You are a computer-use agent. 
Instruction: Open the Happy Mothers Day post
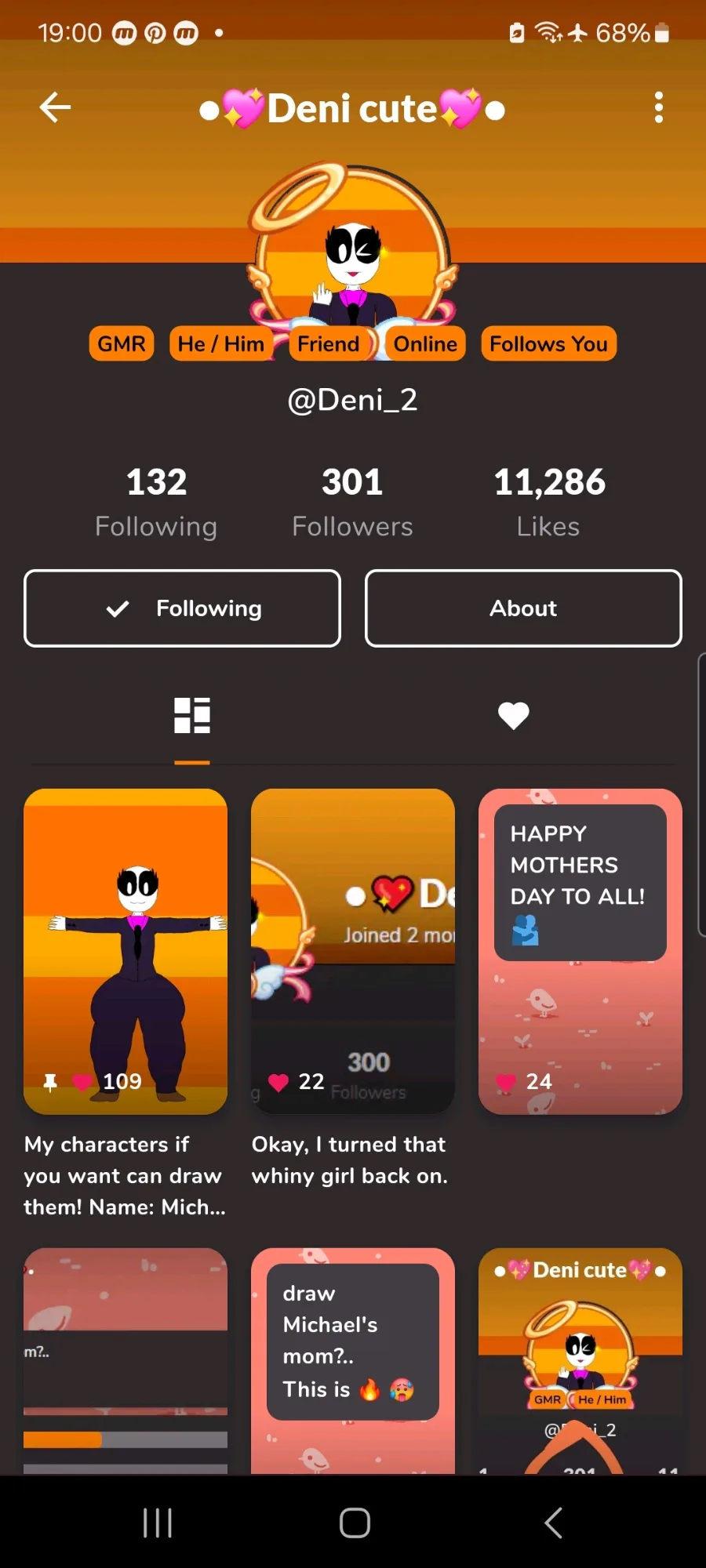580,952
